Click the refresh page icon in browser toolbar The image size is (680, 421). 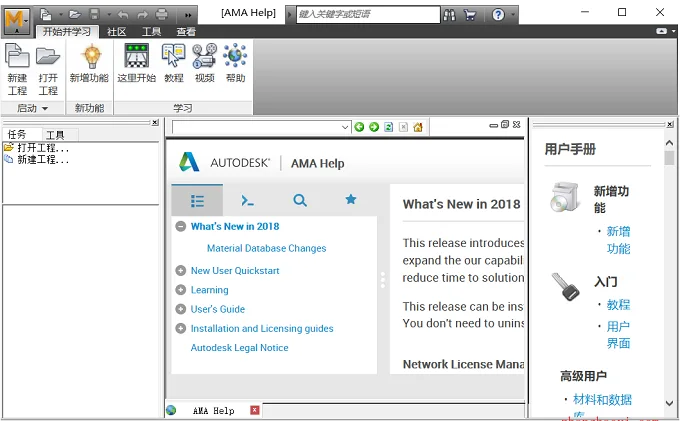coord(389,127)
